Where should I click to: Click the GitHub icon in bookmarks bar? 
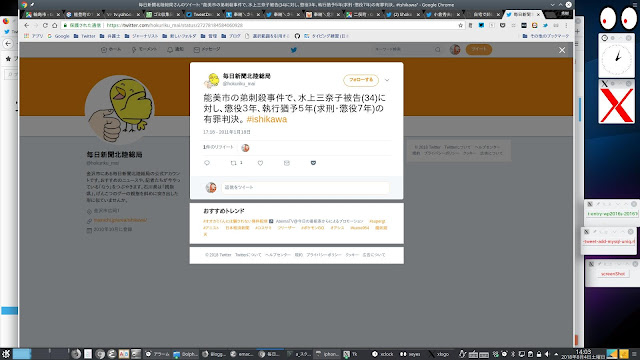297,36
